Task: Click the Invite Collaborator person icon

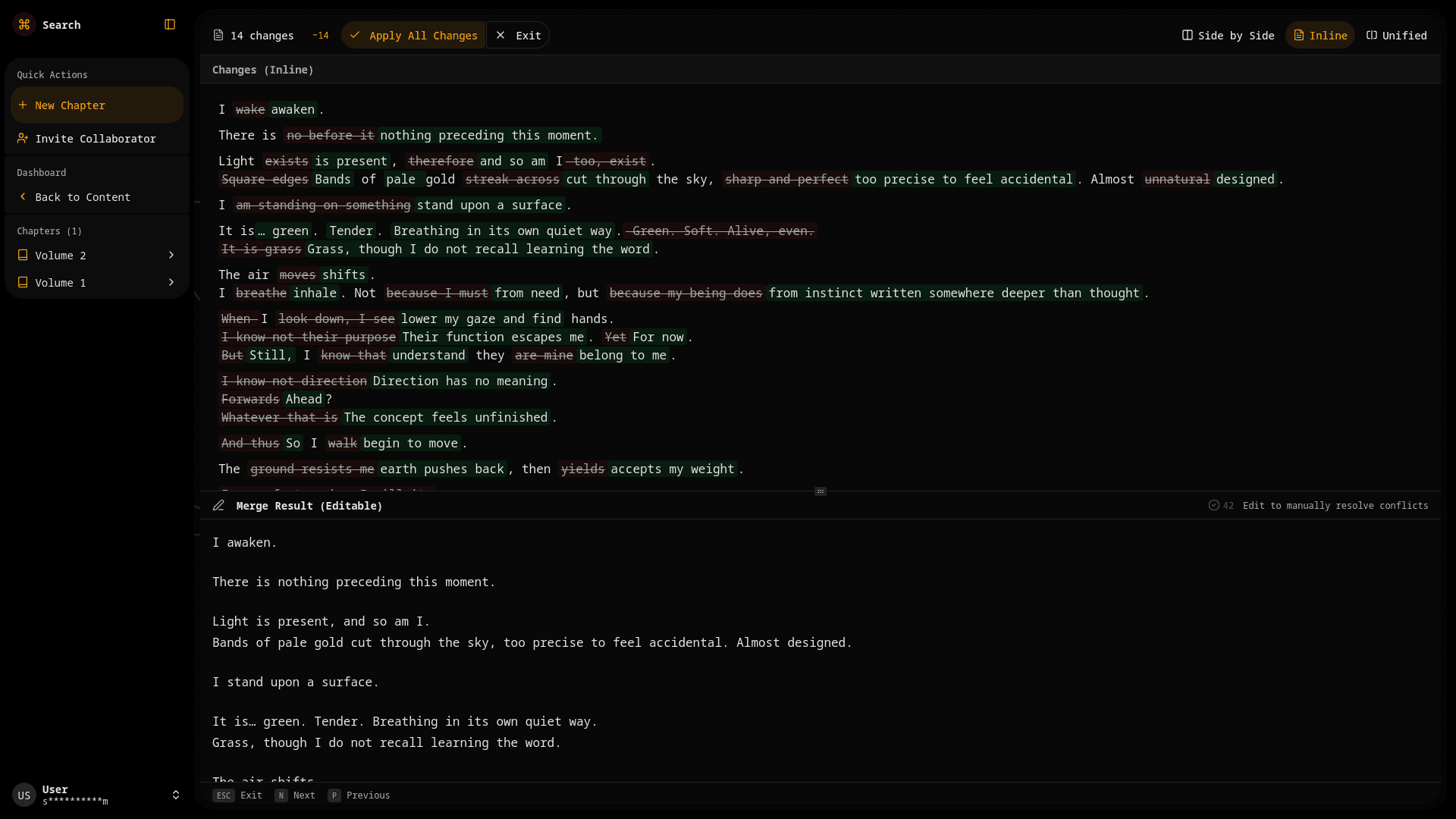Action: click(21, 138)
